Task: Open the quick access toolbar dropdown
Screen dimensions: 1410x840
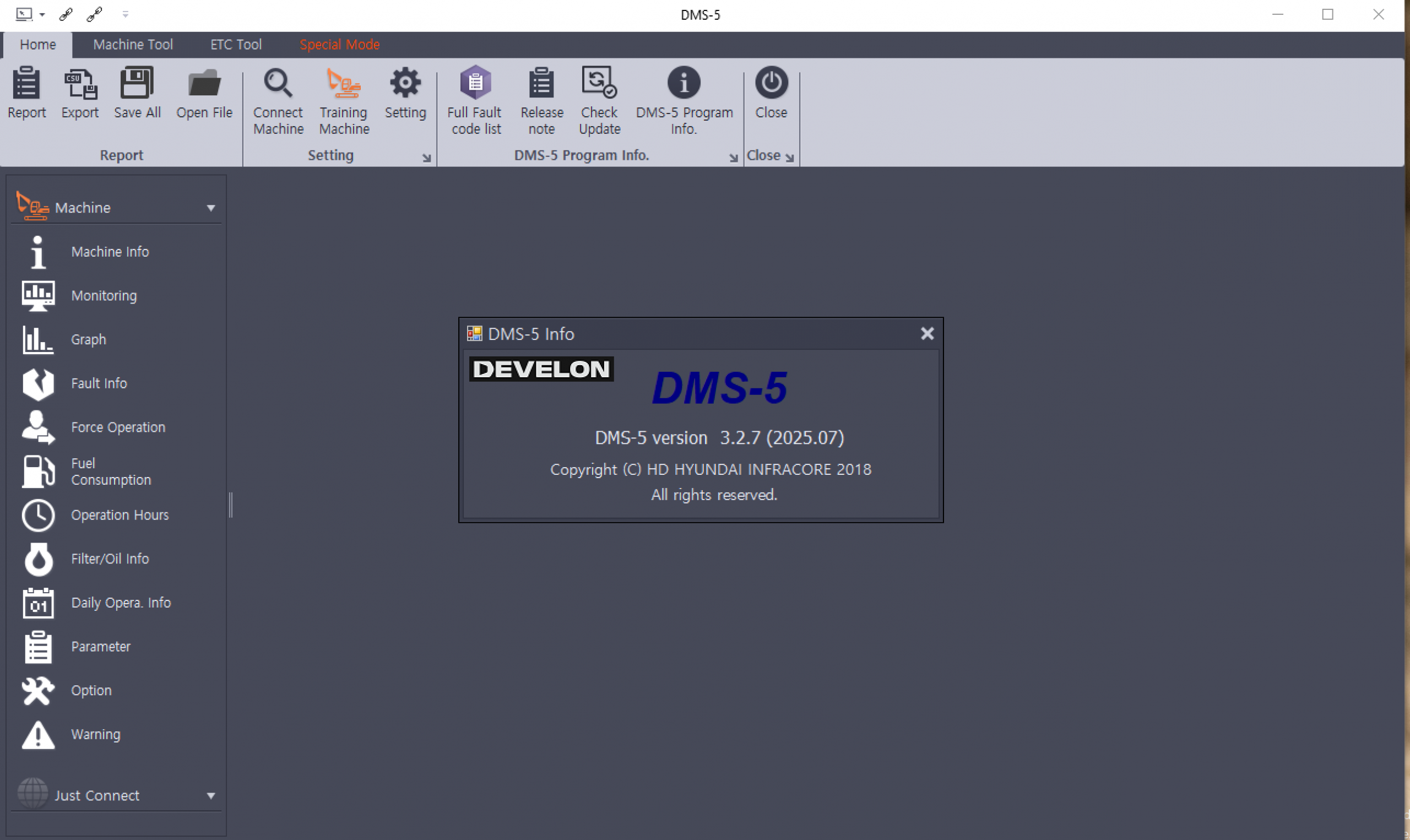Action: pos(126,14)
